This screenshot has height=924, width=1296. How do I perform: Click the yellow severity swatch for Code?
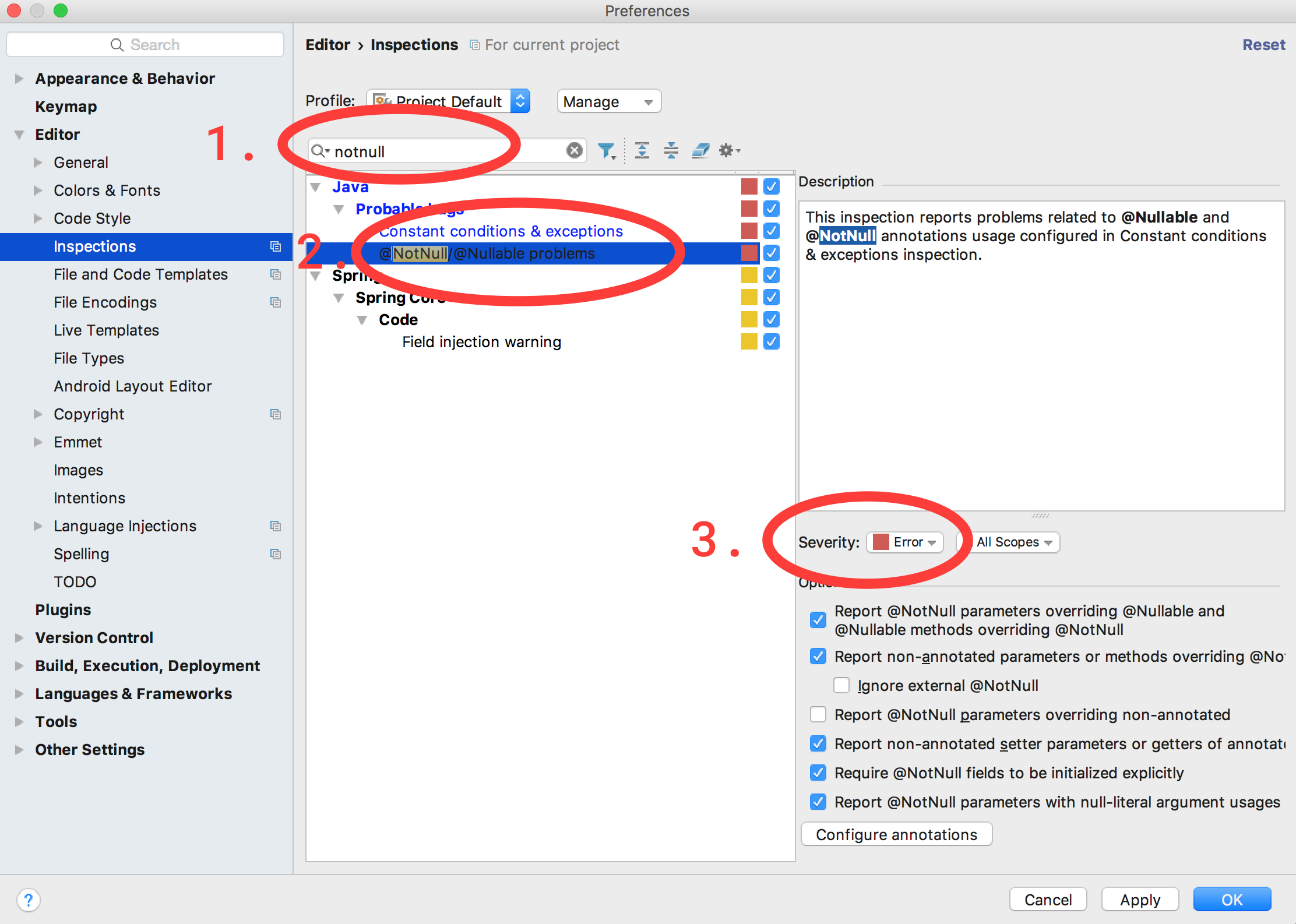pyautogui.click(x=749, y=320)
